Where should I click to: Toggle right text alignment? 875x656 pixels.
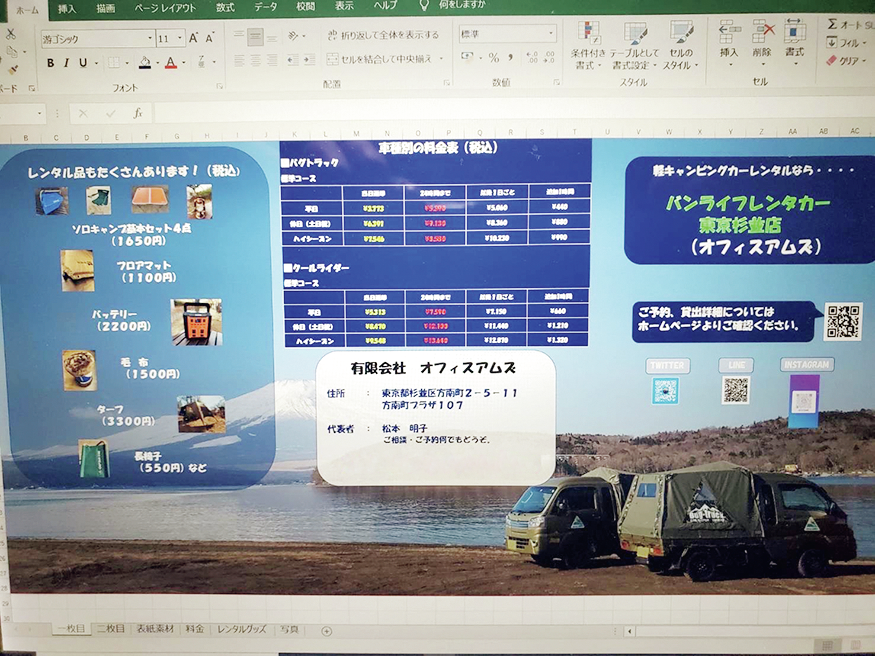(x=272, y=60)
